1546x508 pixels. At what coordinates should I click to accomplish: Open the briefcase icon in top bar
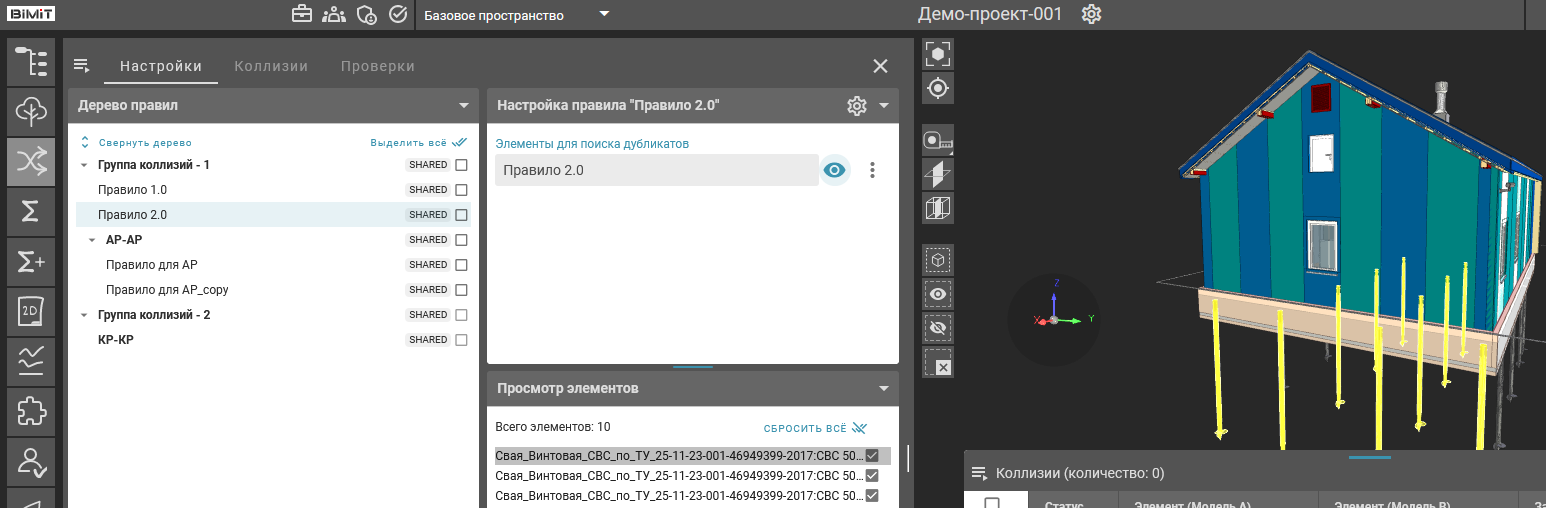[x=301, y=14]
